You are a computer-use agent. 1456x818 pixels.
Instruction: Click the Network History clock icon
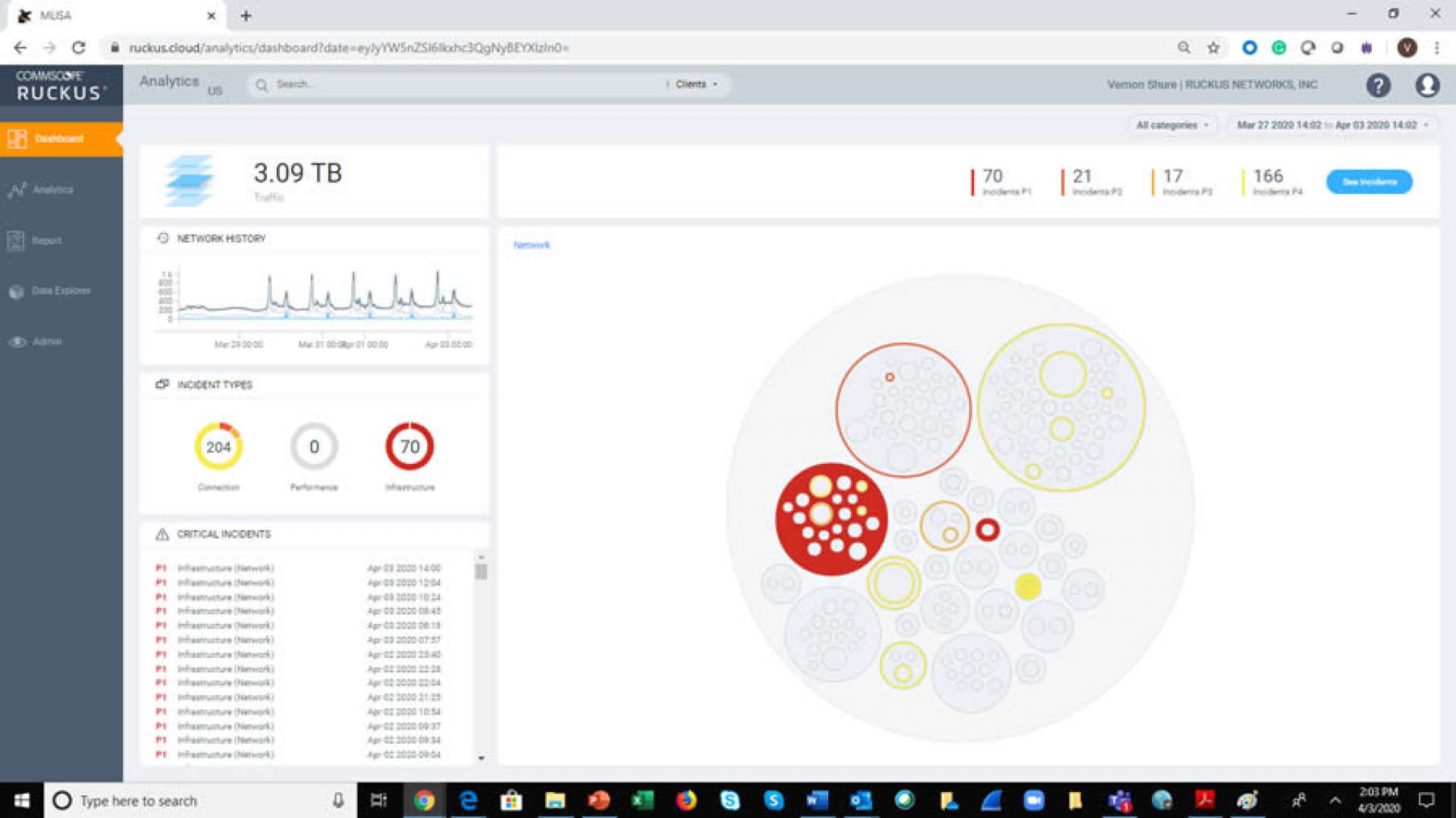[x=162, y=238]
